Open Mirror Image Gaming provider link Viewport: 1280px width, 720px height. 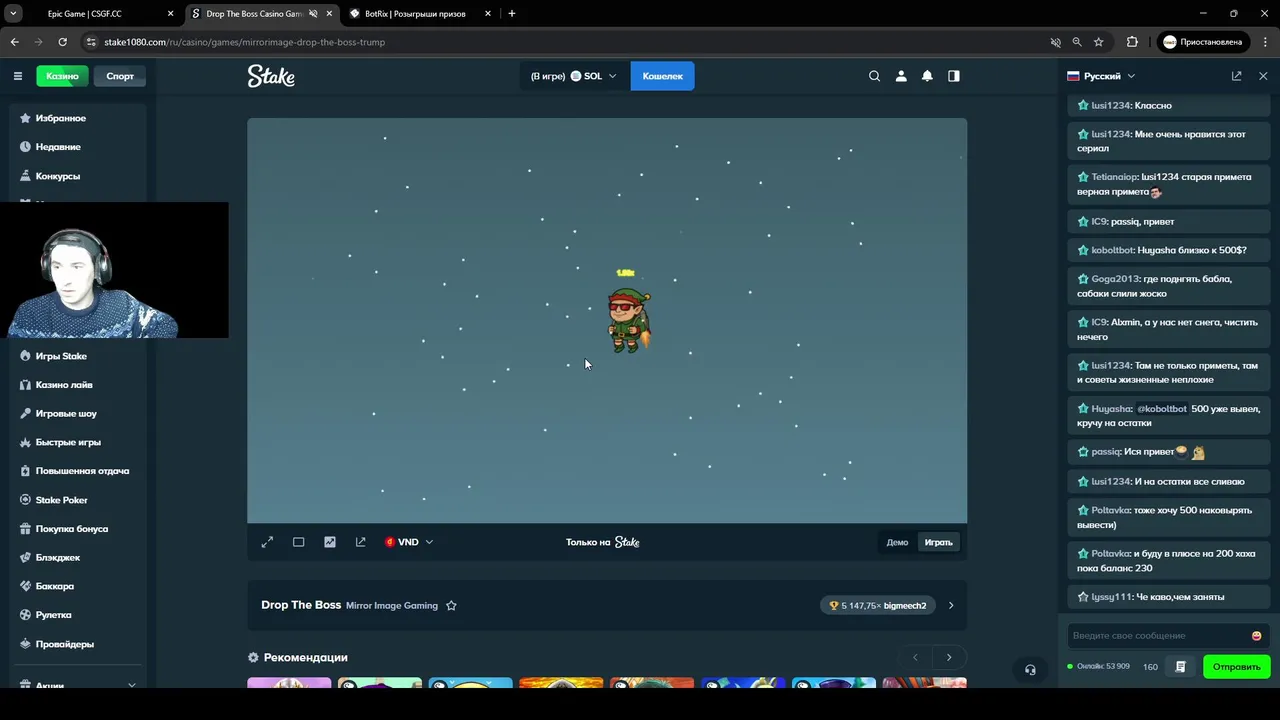[x=392, y=605]
